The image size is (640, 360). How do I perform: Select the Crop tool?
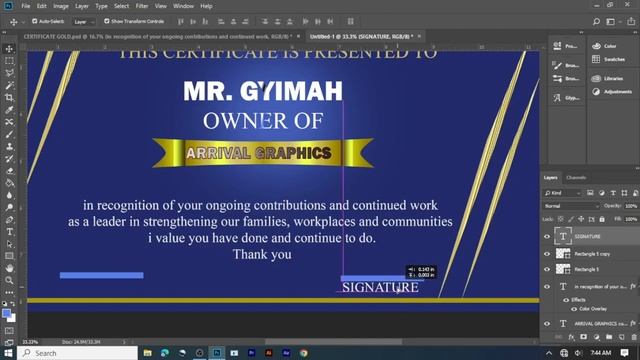[x=9, y=98]
